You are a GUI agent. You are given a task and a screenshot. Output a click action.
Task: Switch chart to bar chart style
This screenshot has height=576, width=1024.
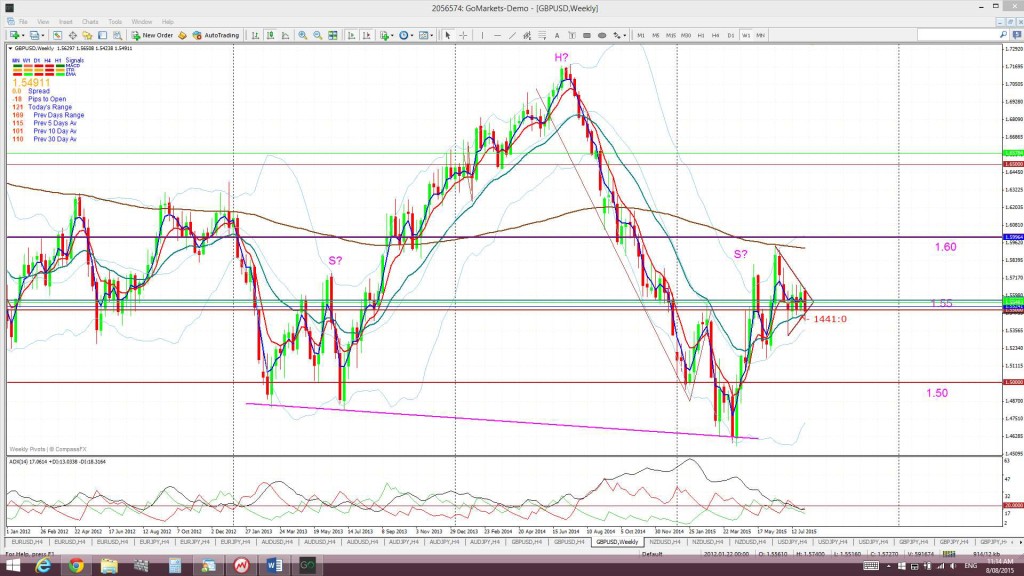click(255, 35)
